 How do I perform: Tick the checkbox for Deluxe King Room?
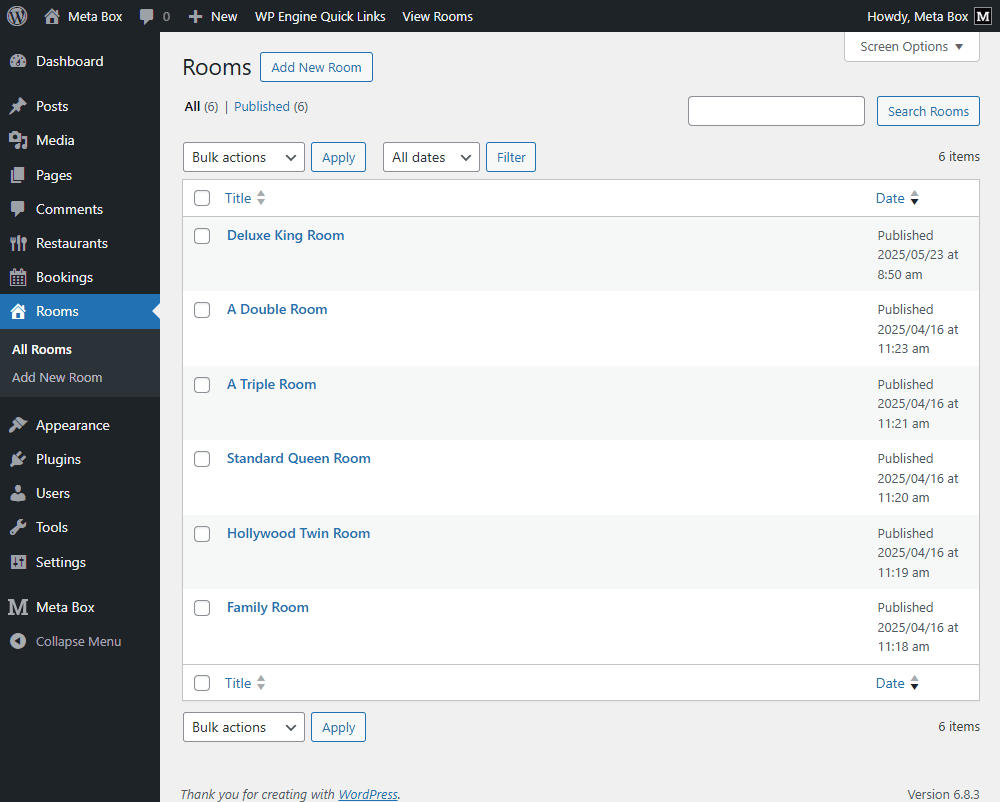[x=202, y=236]
